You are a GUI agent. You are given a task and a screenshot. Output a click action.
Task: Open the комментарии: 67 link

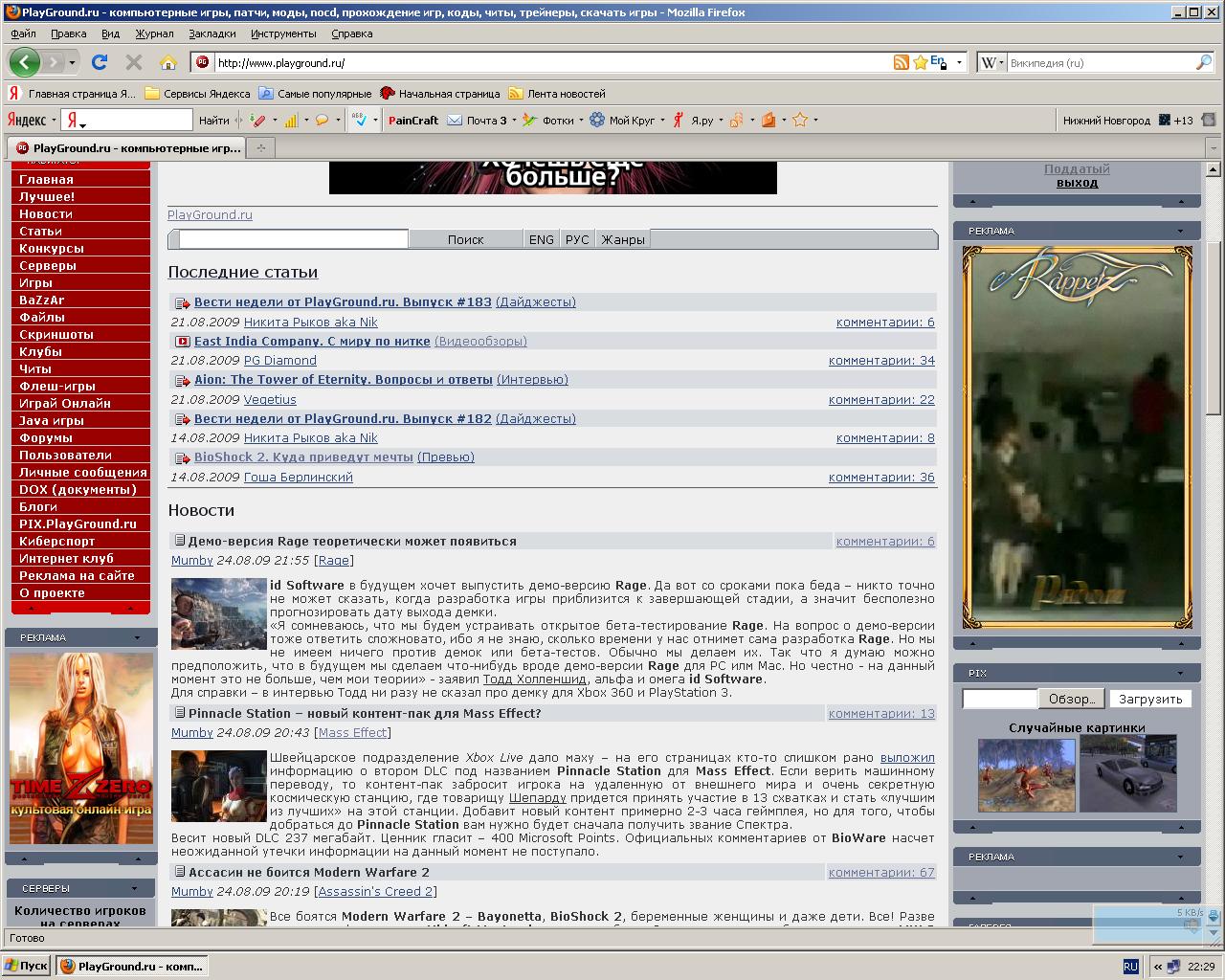881,872
